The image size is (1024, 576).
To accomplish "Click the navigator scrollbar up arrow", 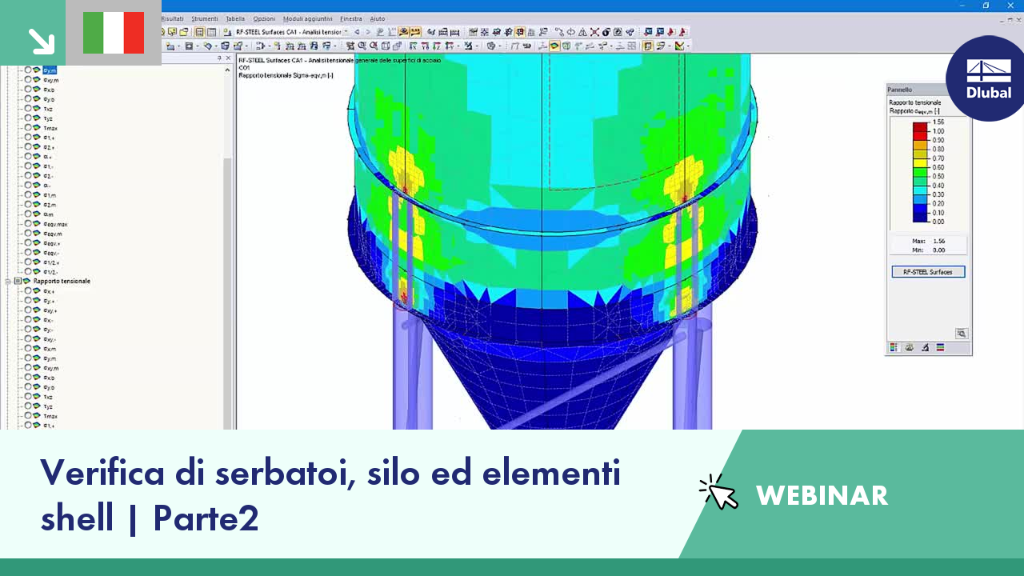I will [x=227, y=69].
